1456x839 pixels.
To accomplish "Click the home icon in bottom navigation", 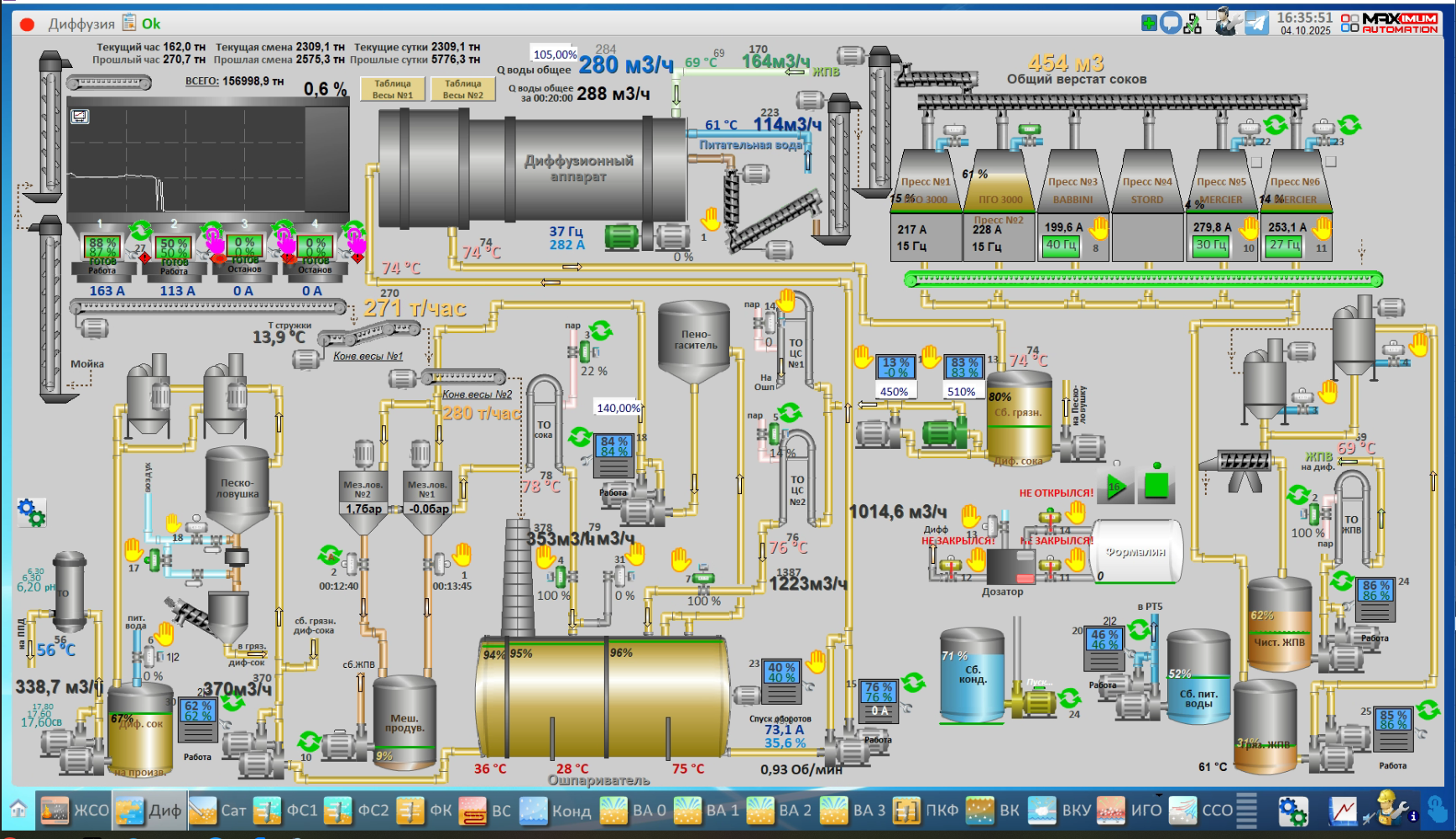I will [18, 810].
